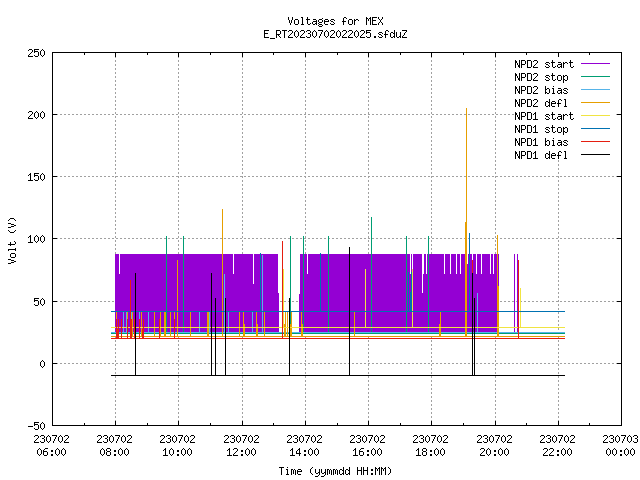Image resolution: width=640 pixels, height=480 pixels.
Task: Click the orange NPD2 defl legend line
Action: click(596, 102)
